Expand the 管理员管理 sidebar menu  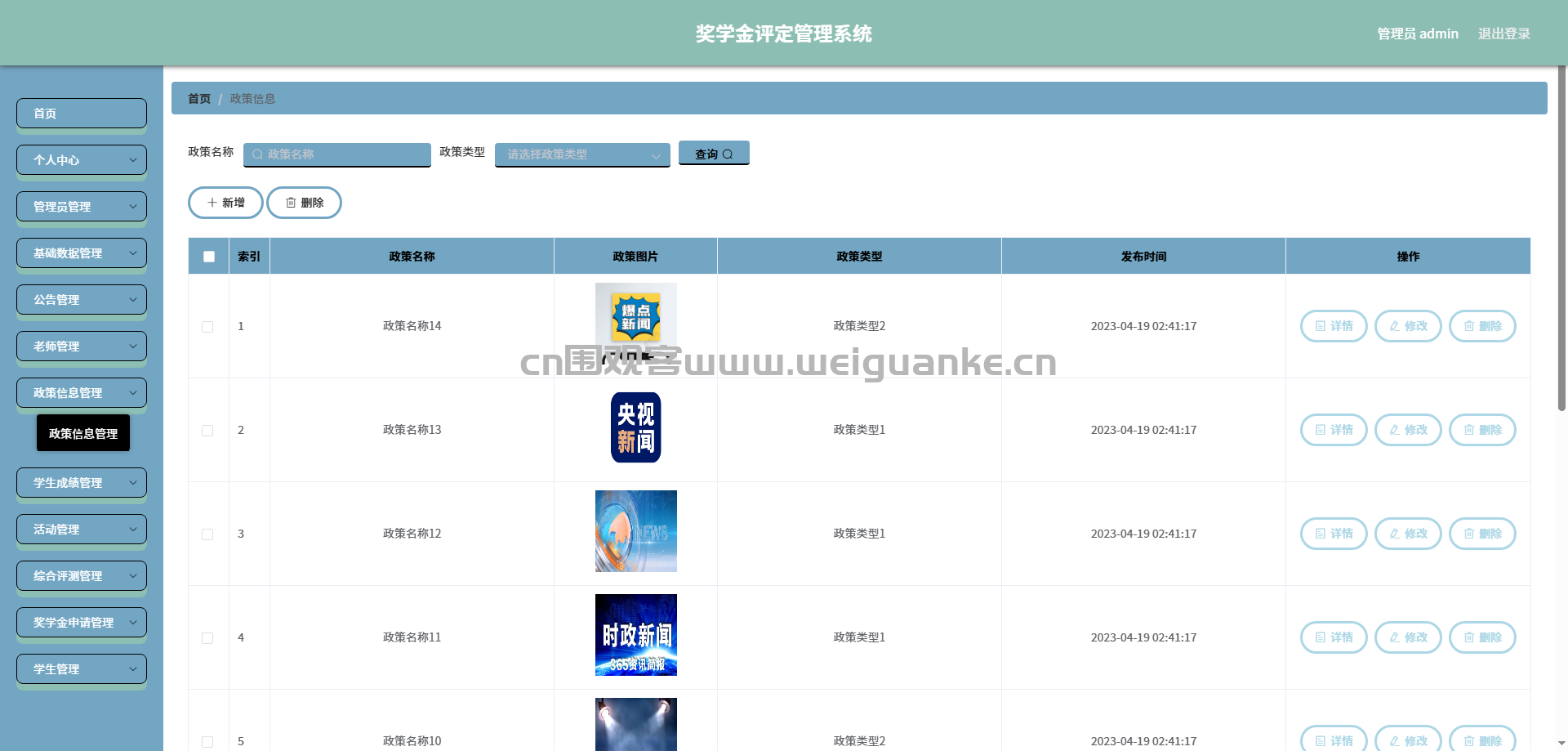(x=82, y=207)
